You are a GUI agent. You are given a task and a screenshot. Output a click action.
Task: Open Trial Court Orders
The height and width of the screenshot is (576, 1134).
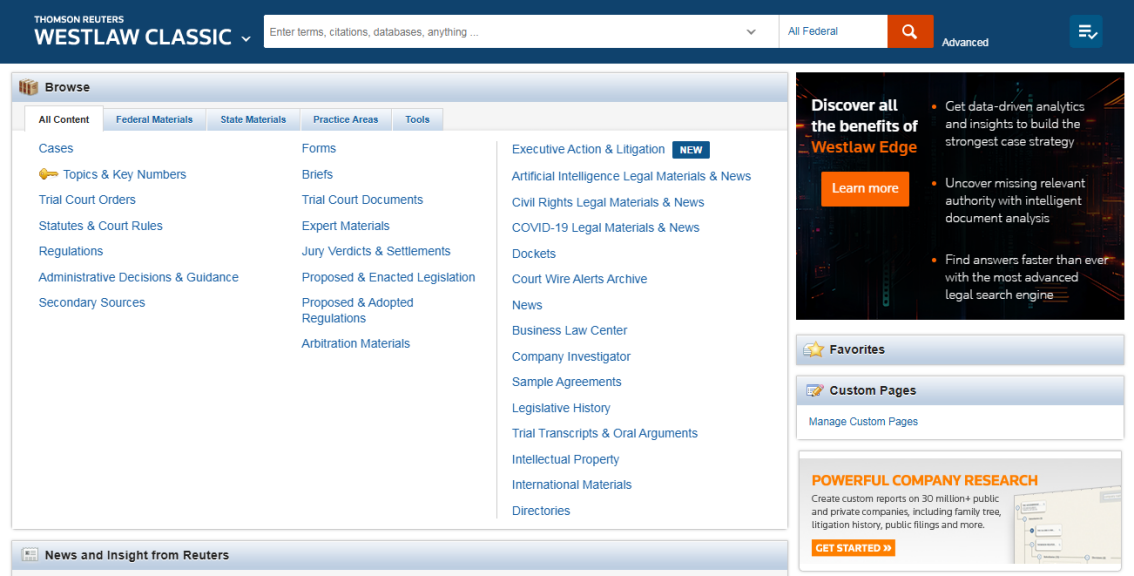[x=87, y=200]
